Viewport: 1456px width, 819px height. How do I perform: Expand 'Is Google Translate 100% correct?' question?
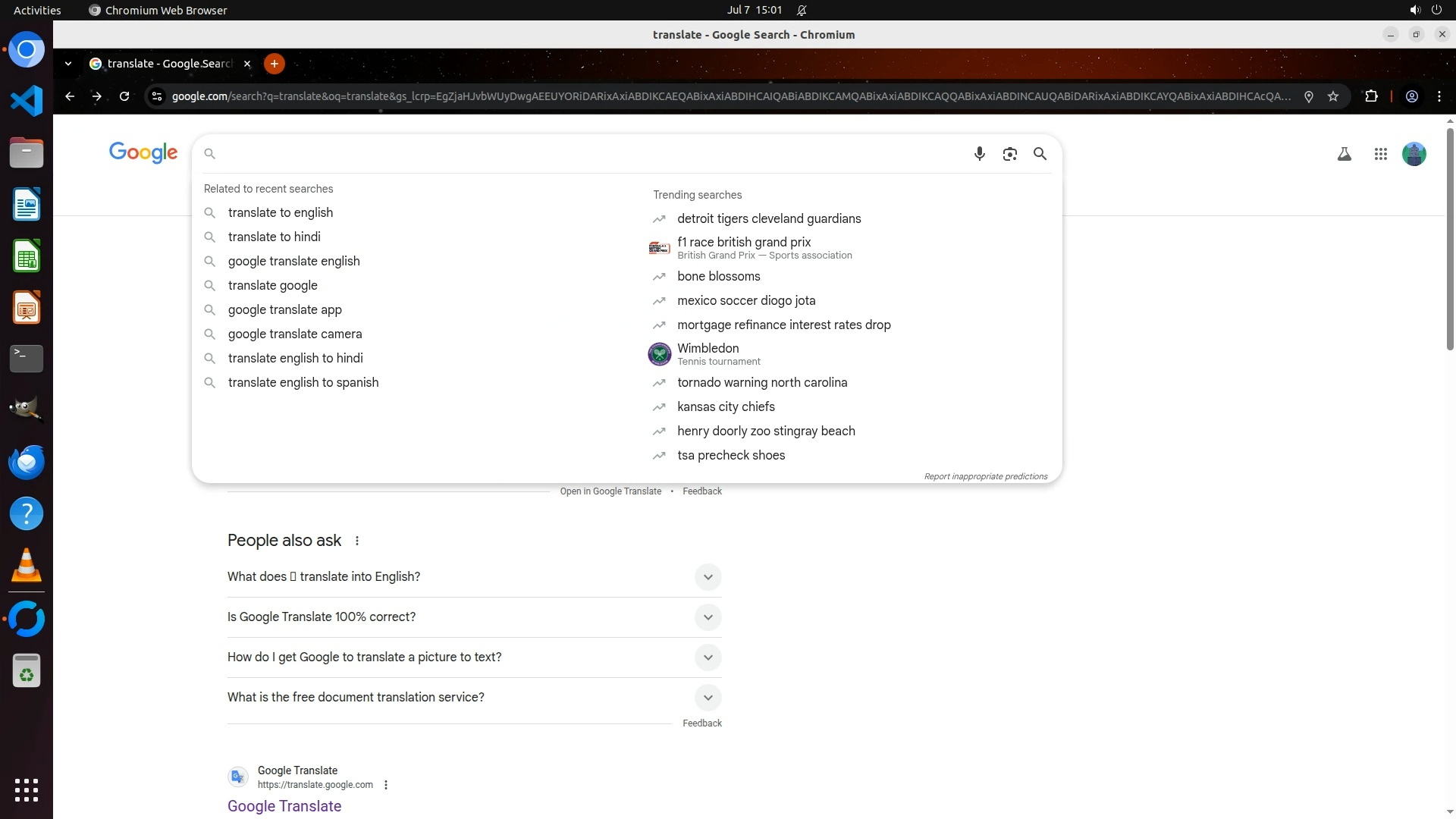pyautogui.click(x=707, y=617)
